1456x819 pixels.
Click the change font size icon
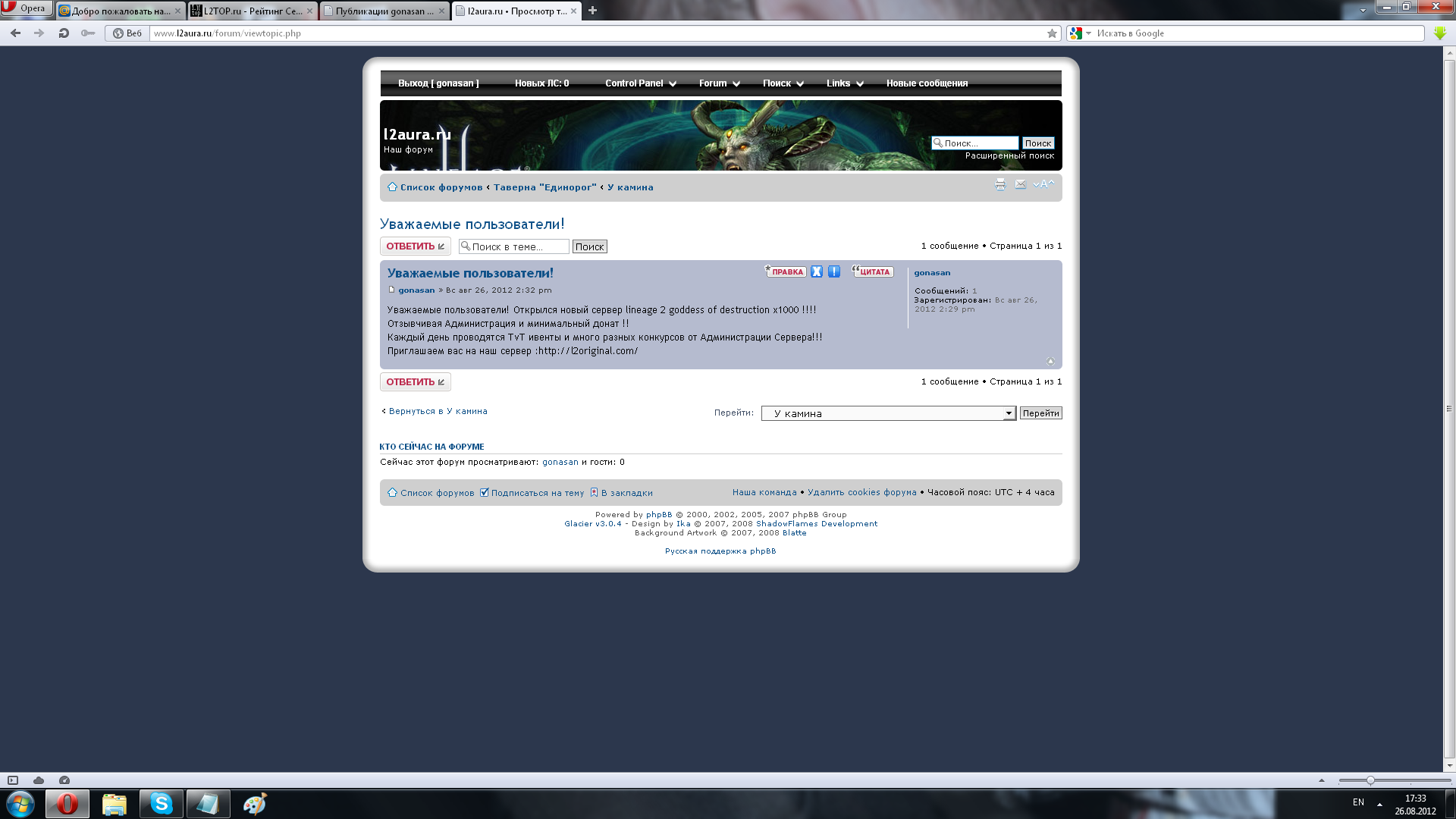1043,184
